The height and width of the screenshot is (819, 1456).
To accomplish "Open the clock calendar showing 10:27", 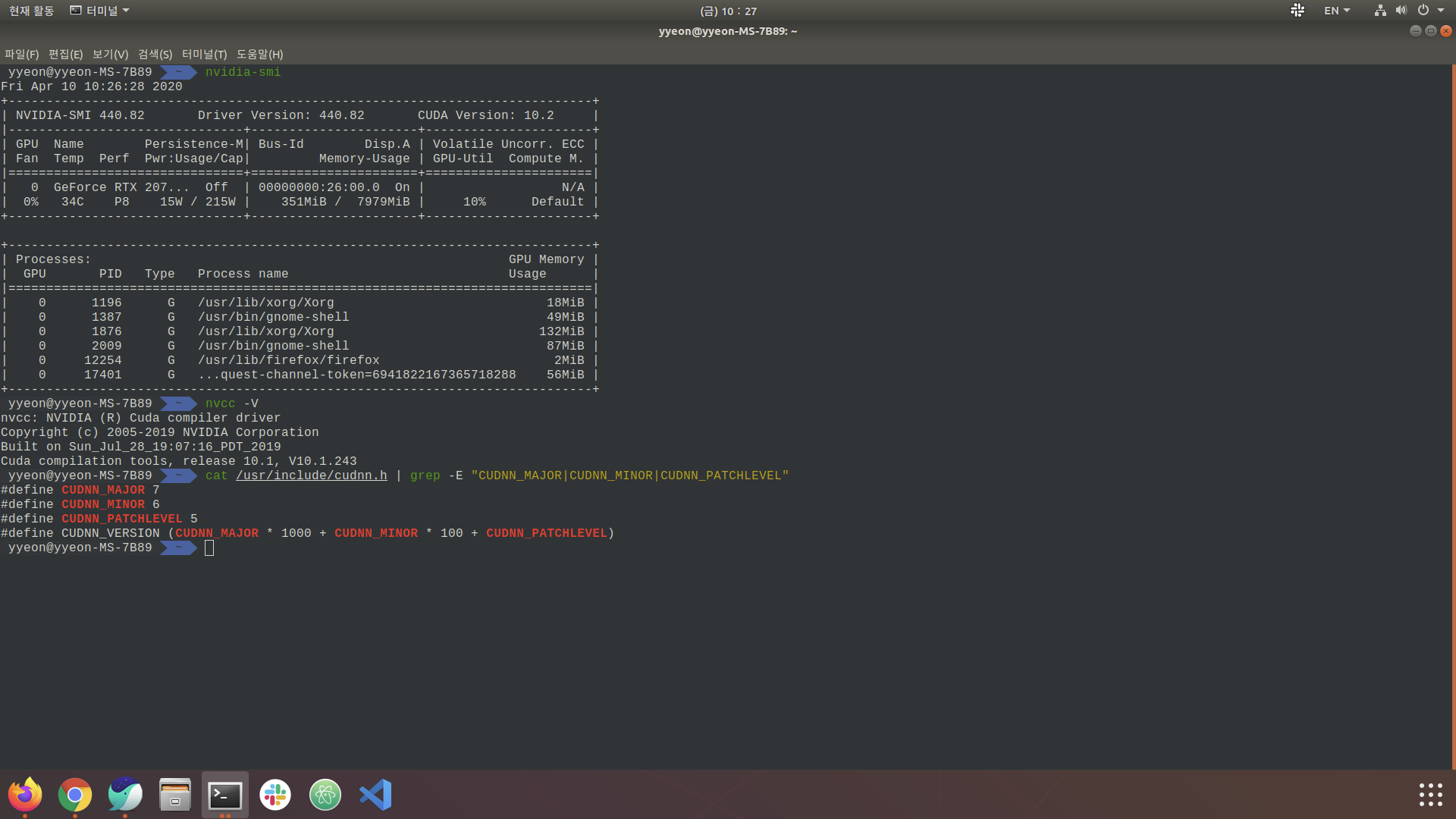I will pyautogui.click(x=728, y=11).
